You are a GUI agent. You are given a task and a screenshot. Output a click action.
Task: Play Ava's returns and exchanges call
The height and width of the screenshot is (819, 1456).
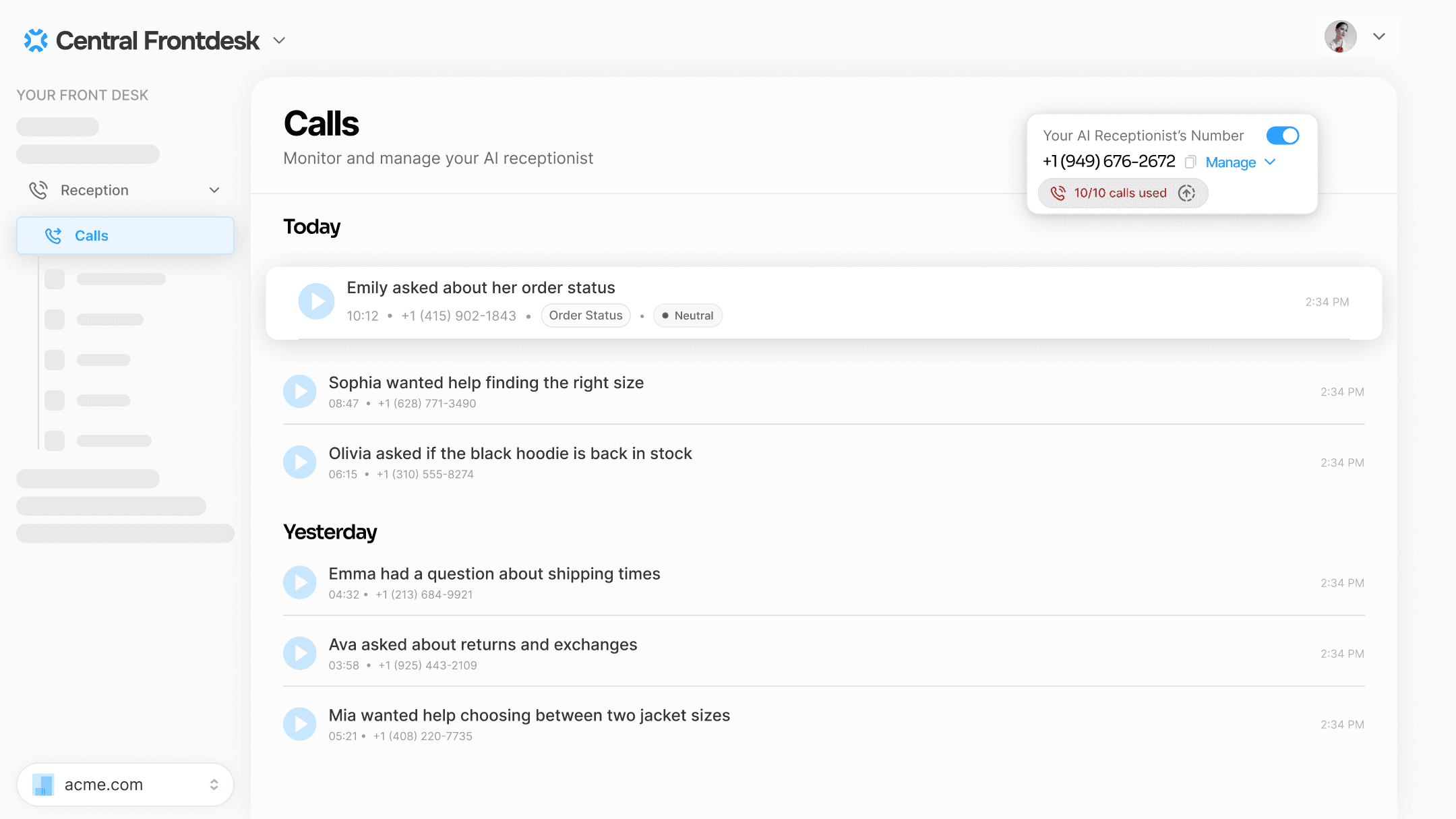pyautogui.click(x=300, y=653)
